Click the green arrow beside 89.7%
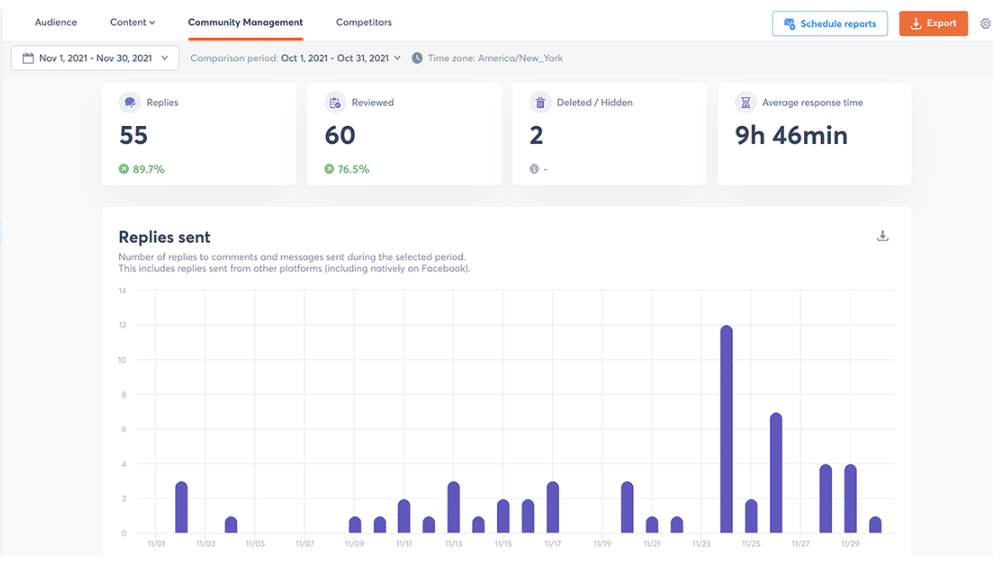This screenshot has height=569, width=1007. pyautogui.click(x=124, y=169)
